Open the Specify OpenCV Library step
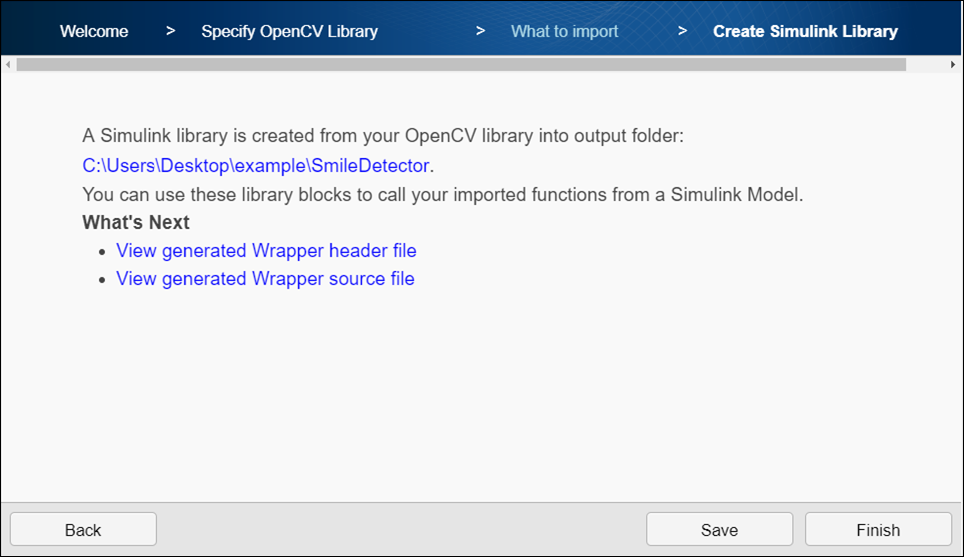Image resolution: width=964 pixels, height=557 pixels. click(x=289, y=31)
